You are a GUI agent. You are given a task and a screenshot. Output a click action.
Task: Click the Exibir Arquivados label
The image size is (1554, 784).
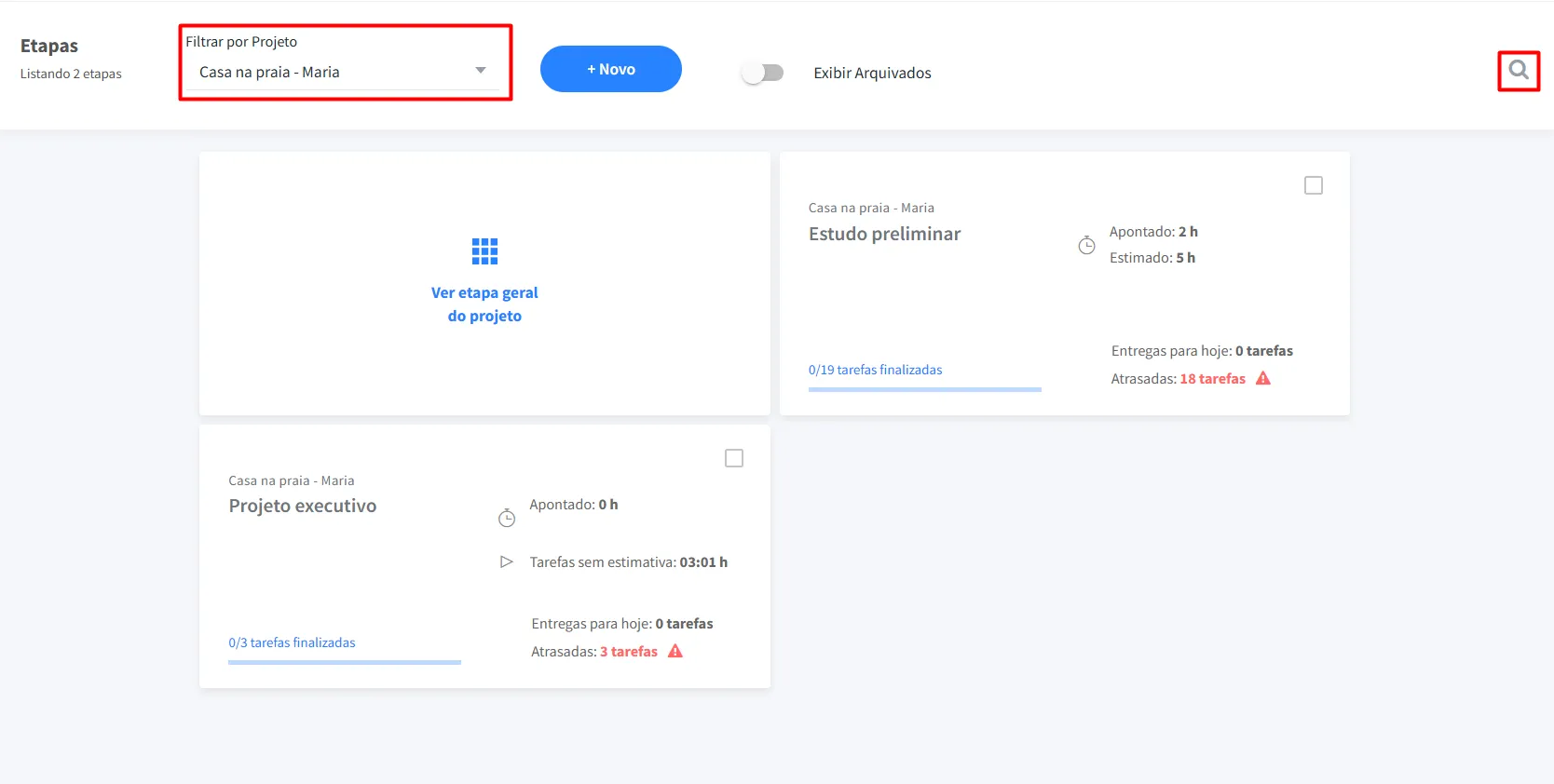(x=872, y=73)
